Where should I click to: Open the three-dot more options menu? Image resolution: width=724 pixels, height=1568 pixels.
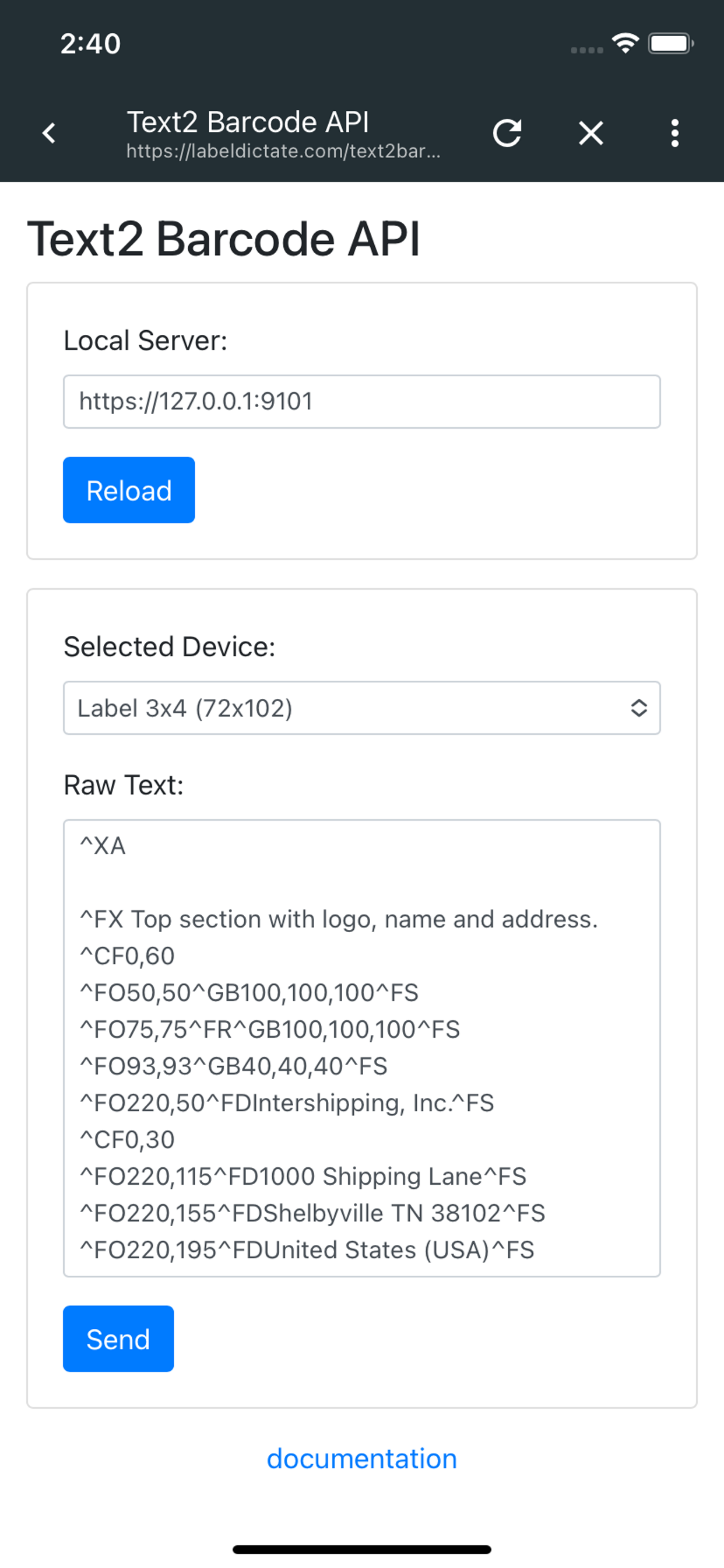tap(674, 134)
